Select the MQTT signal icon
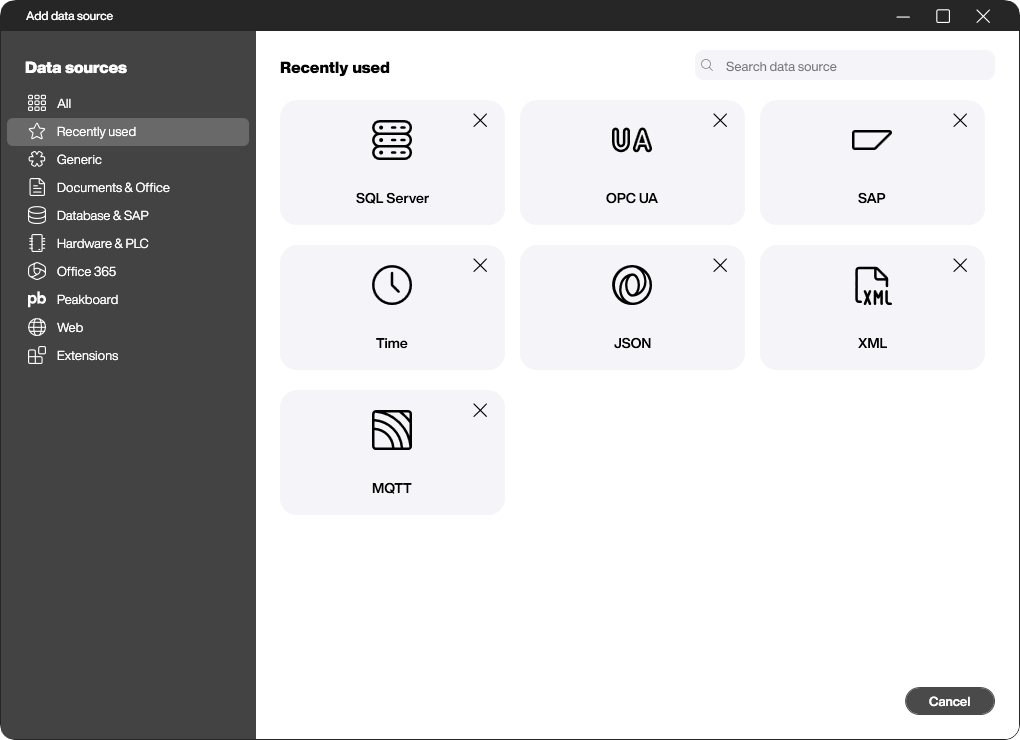 392,430
